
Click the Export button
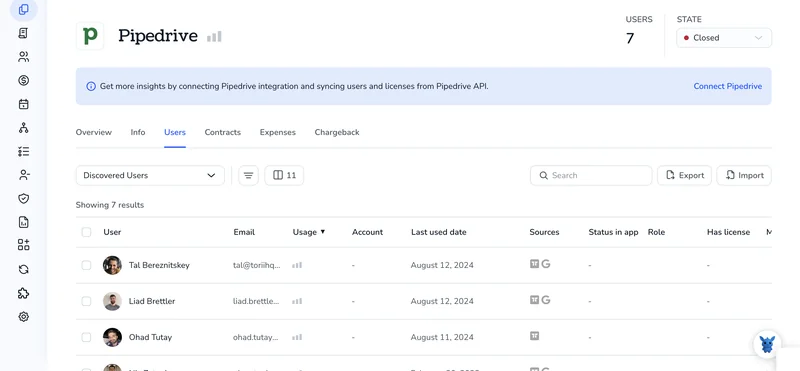684,175
